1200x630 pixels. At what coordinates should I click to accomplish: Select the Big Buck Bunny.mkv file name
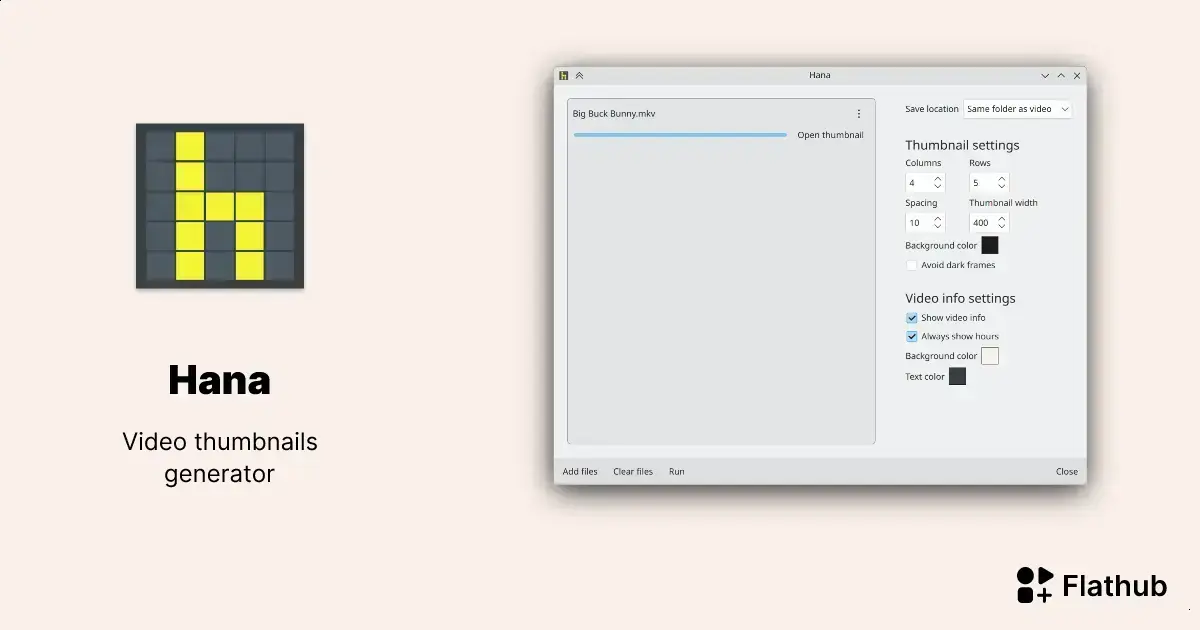(614, 114)
